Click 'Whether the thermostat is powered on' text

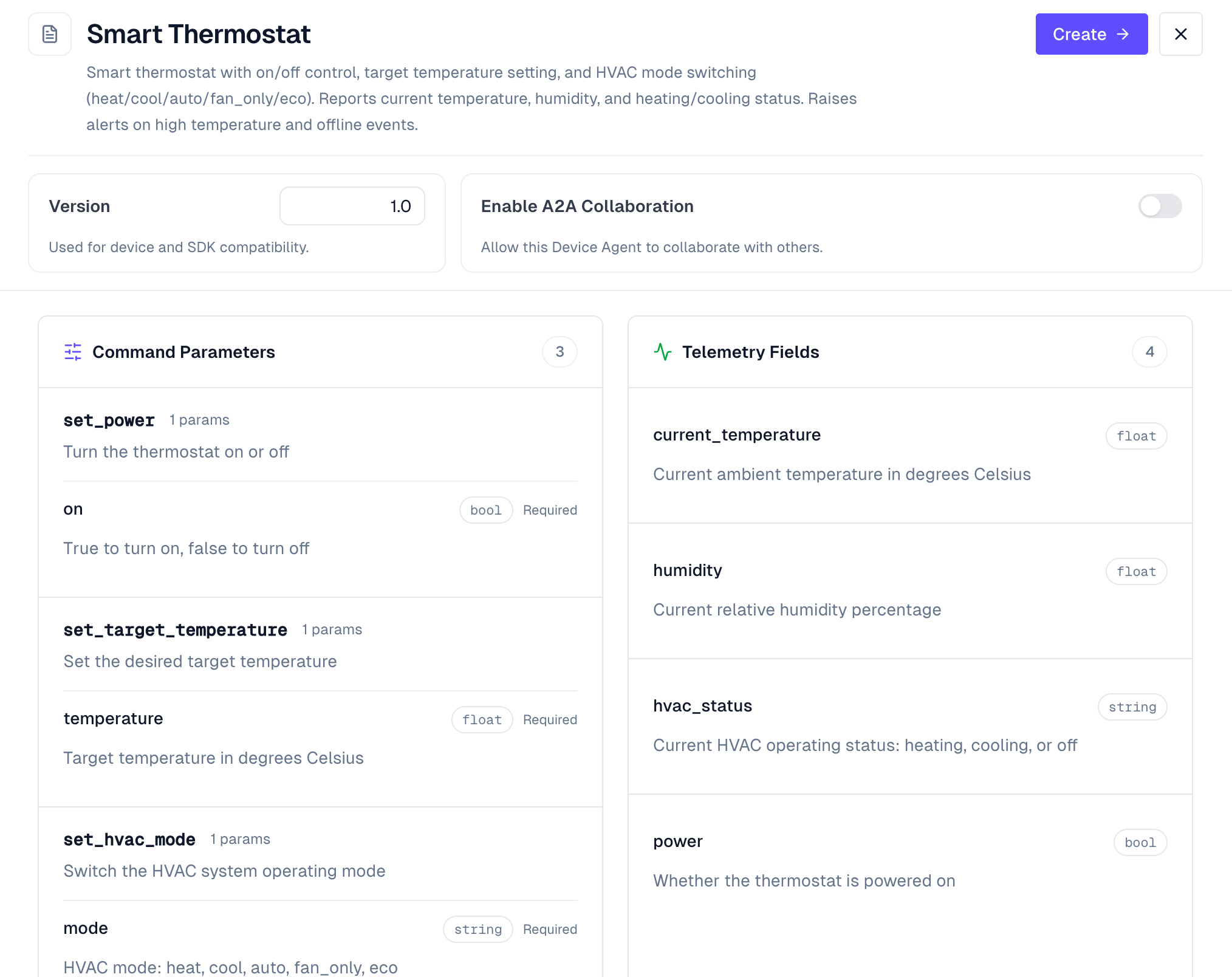804,880
